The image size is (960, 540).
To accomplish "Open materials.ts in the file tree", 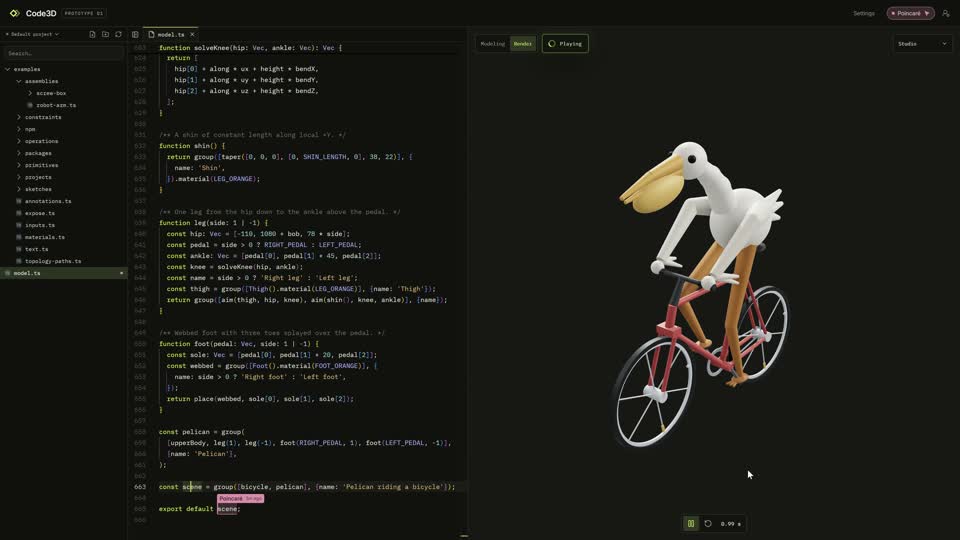I will tap(45, 237).
